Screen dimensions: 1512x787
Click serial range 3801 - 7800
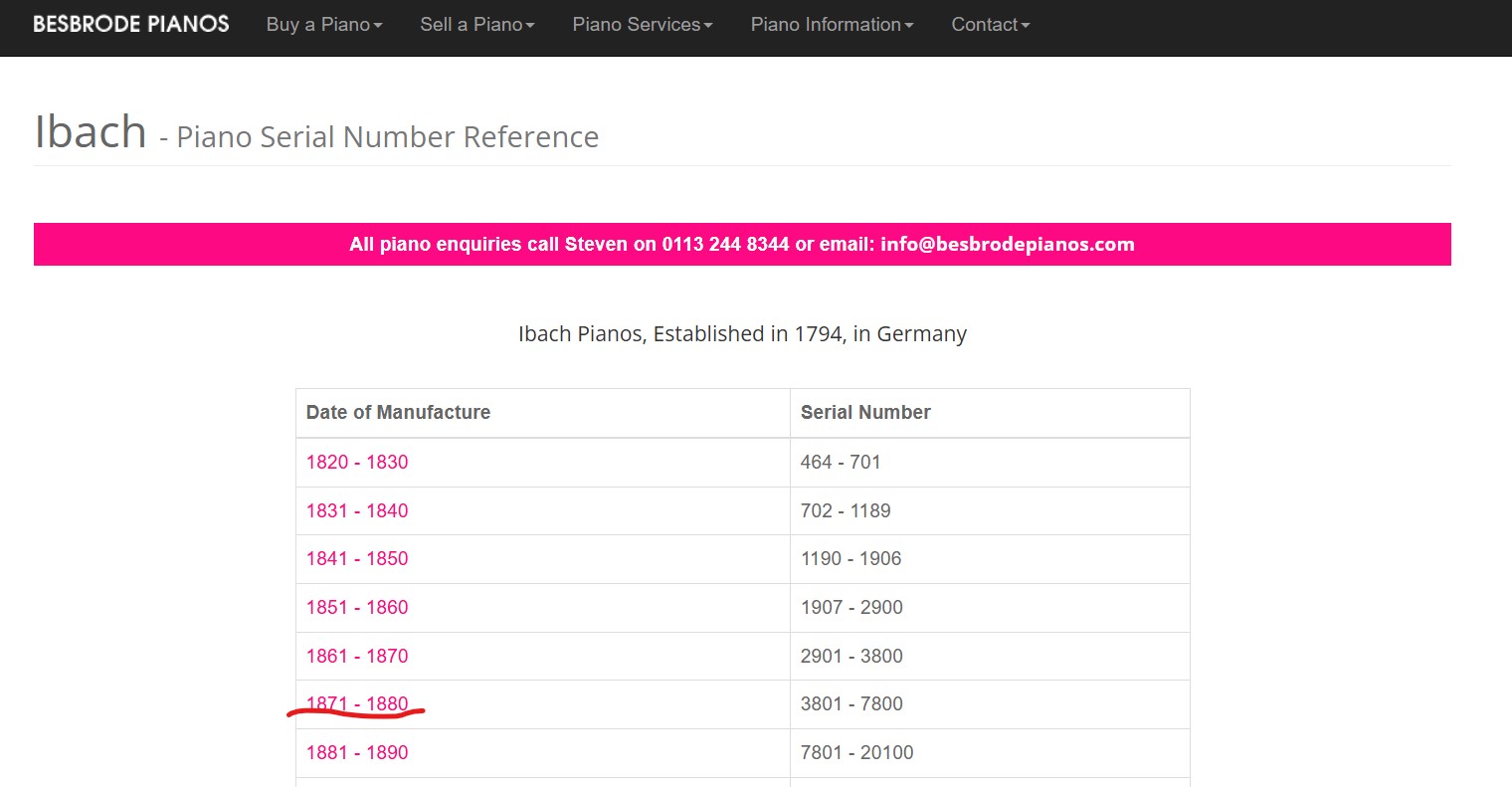[x=851, y=703]
